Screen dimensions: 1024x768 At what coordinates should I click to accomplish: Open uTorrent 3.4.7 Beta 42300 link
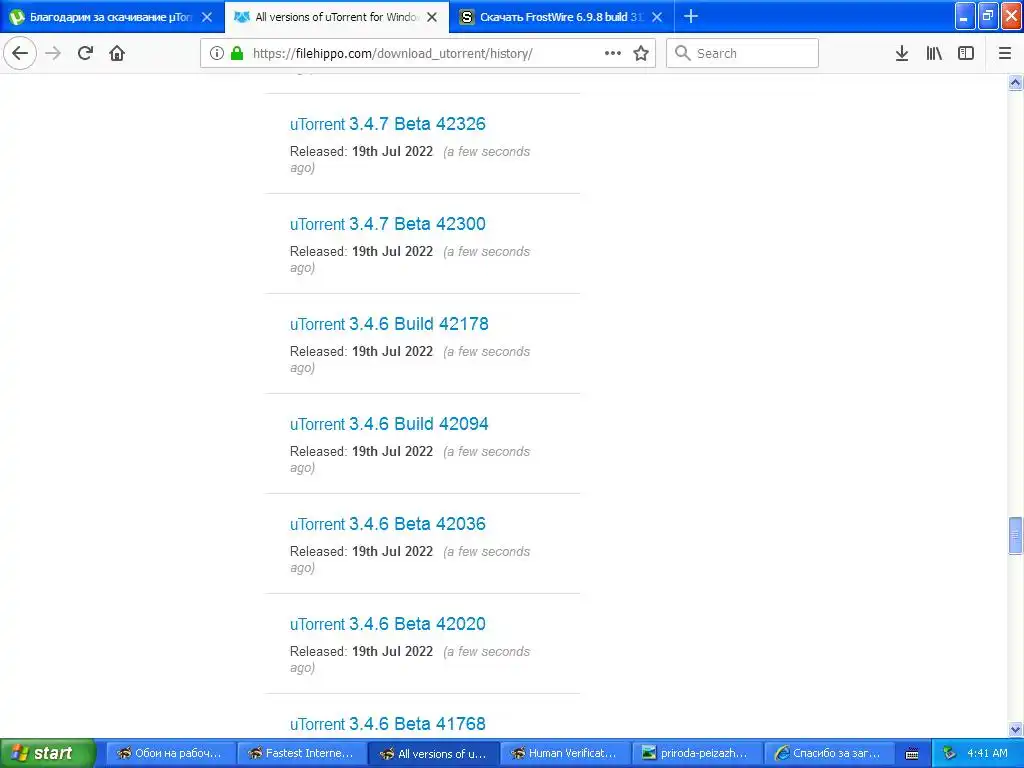[x=388, y=223]
